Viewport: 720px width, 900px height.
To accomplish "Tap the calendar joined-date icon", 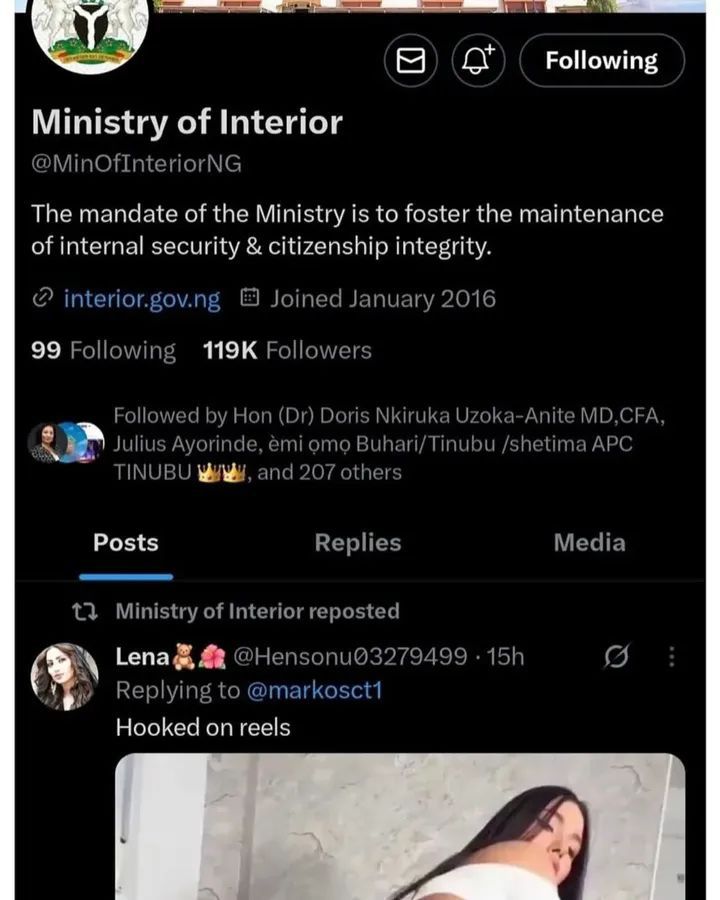I will tap(251, 298).
